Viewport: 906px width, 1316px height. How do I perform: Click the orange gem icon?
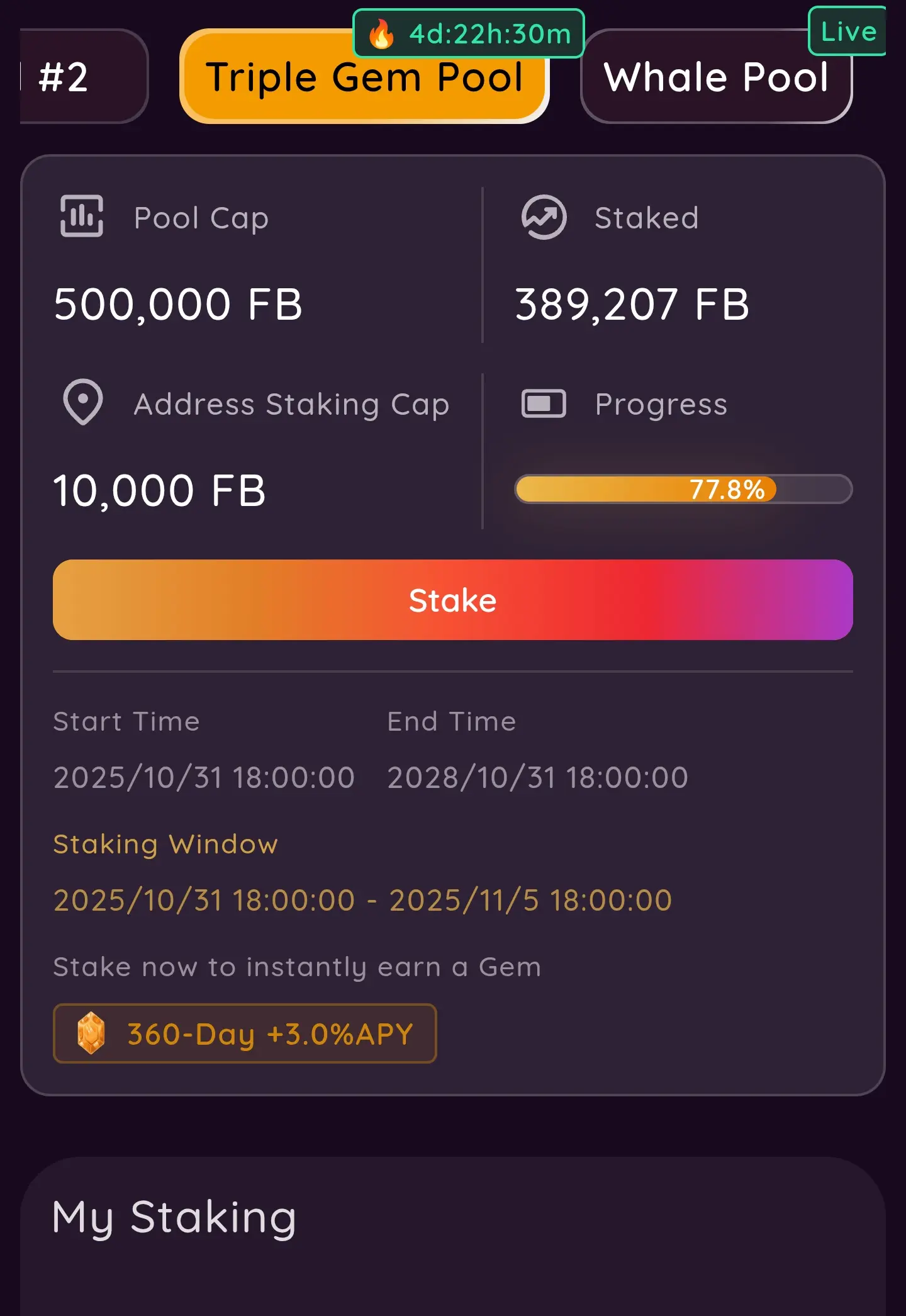coord(91,1033)
